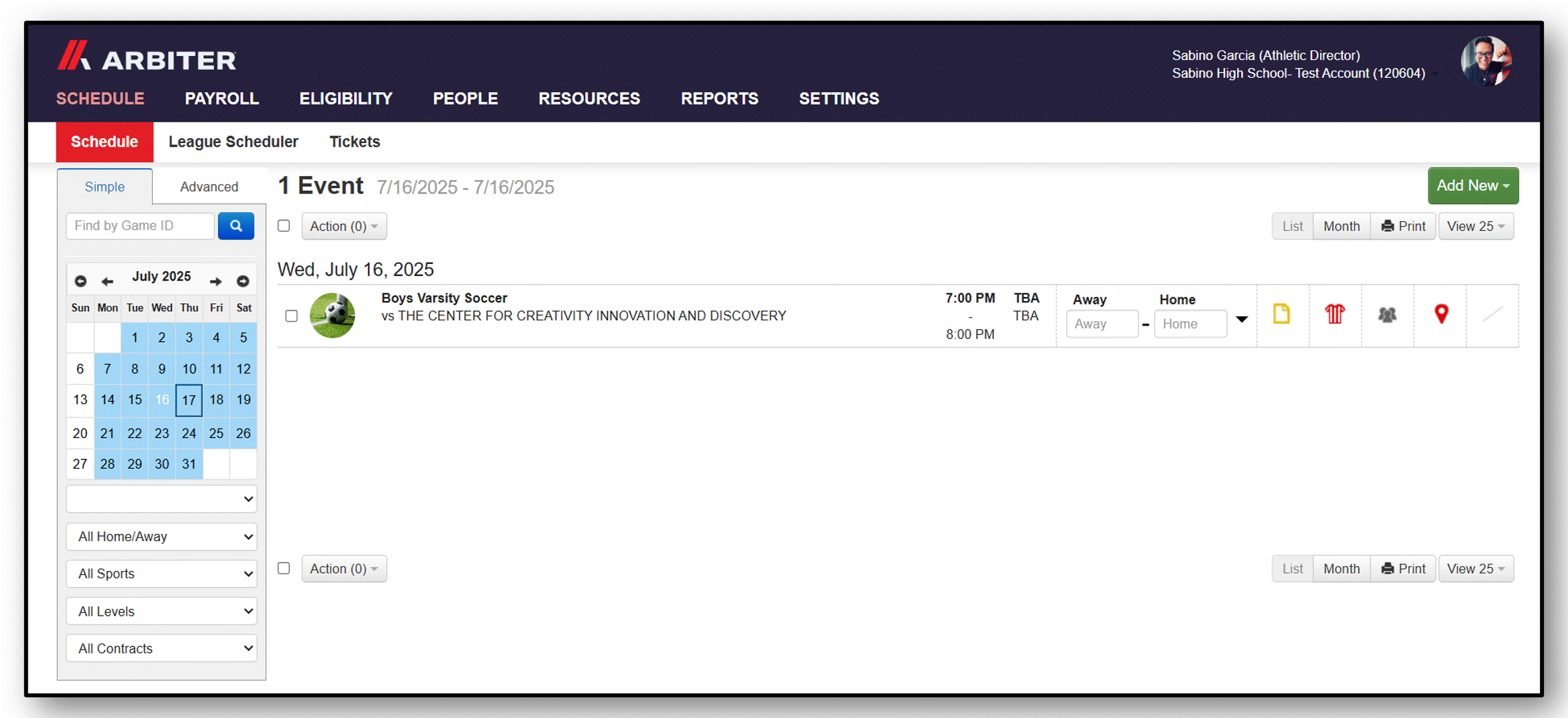Select July 6 in the calendar
This screenshot has width=1568, height=718.
coord(80,369)
